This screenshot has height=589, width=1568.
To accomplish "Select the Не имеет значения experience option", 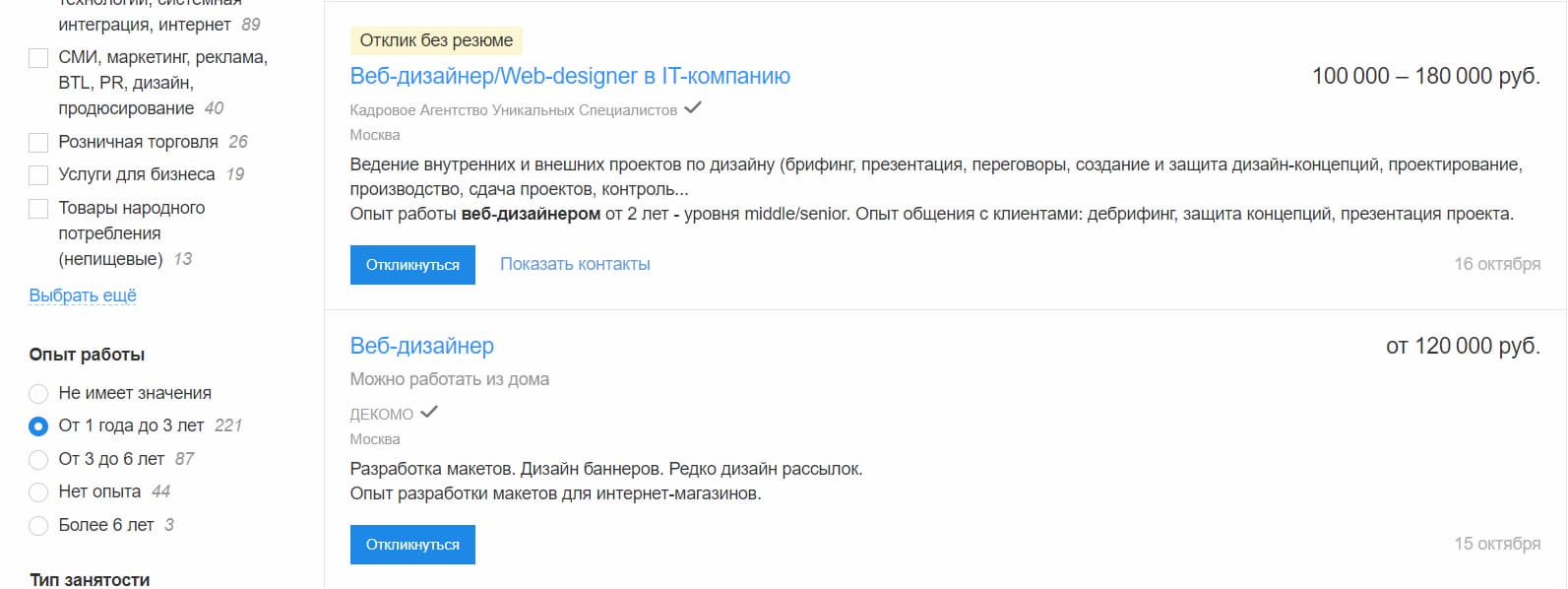I will [x=39, y=392].
